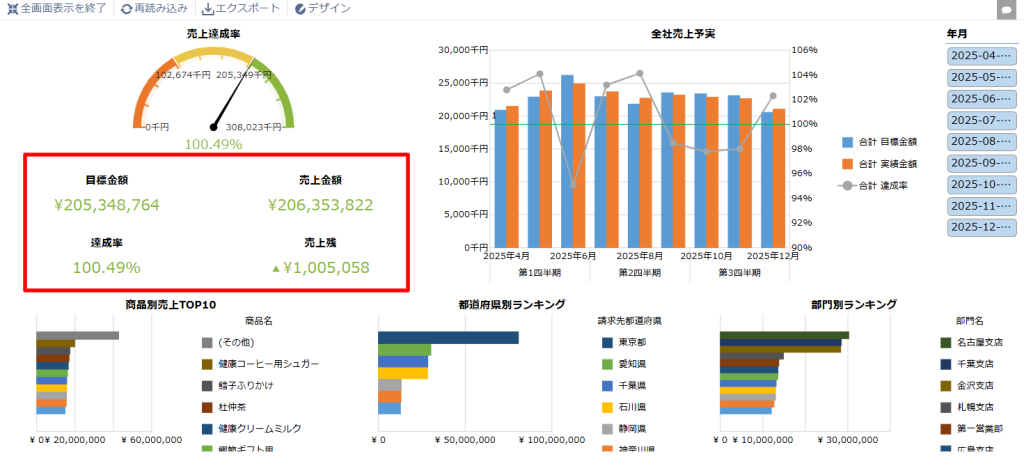
Task: Click the 第2四半期 axis label
Action: 640,272
